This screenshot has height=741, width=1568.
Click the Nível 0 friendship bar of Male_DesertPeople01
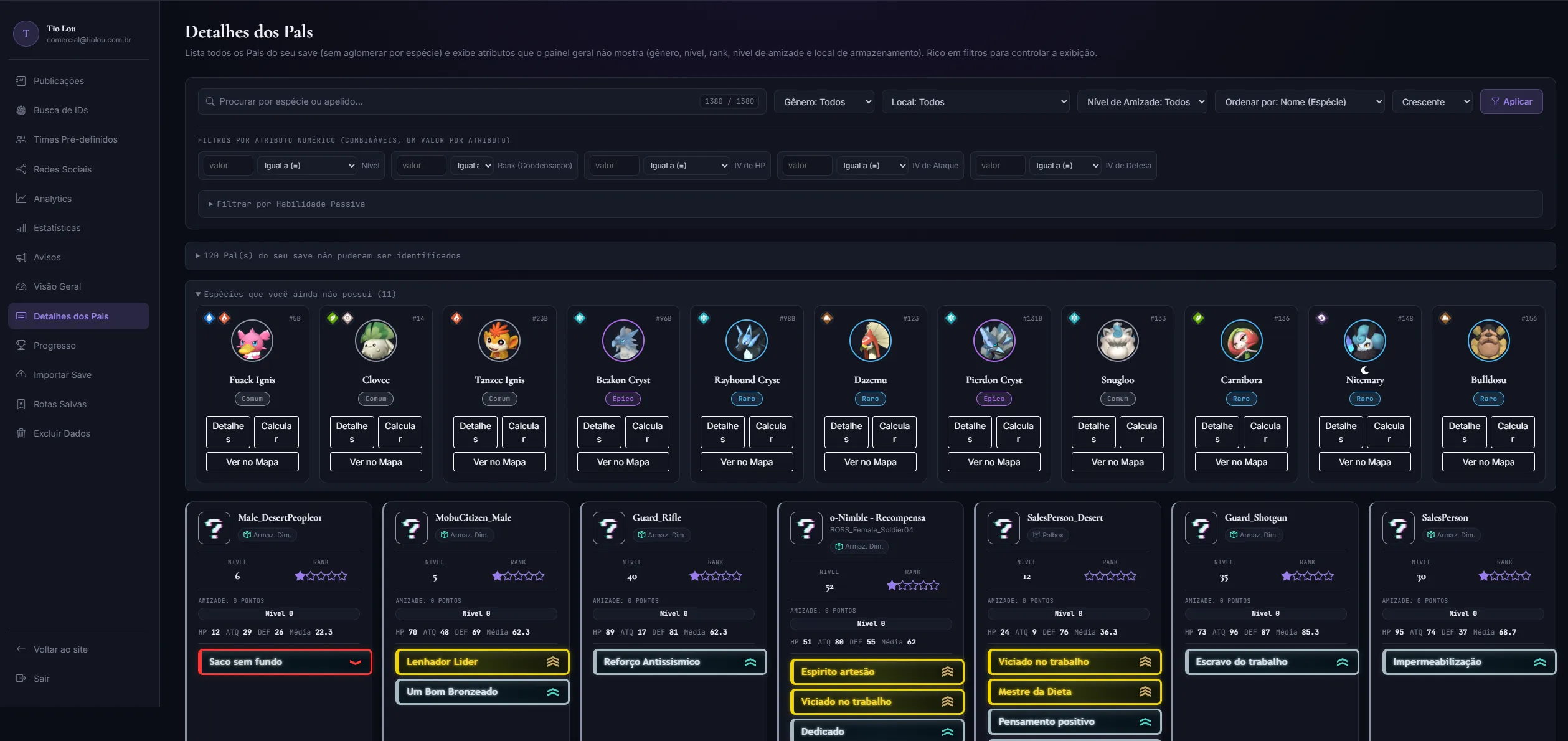pyautogui.click(x=279, y=613)
